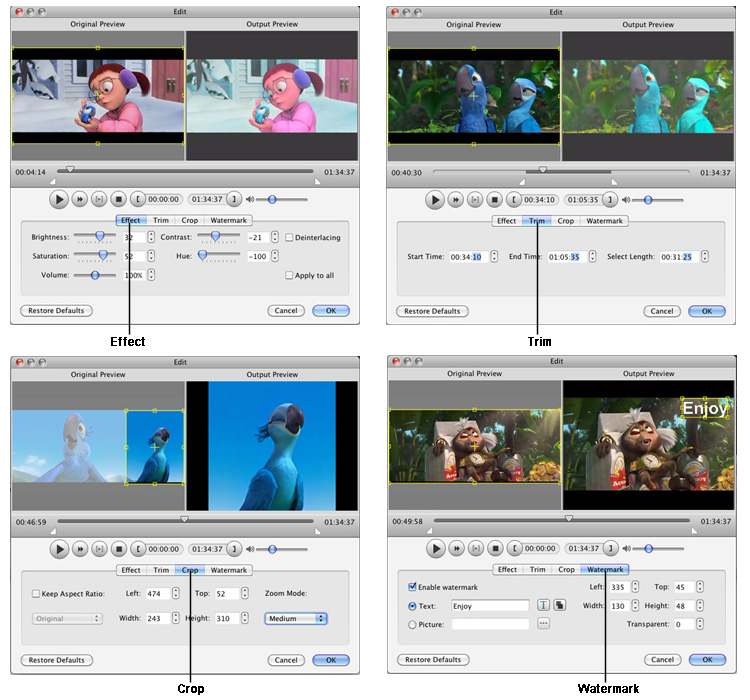
Task: Click OK in the Crop window
Action: (x=331, y=660)
